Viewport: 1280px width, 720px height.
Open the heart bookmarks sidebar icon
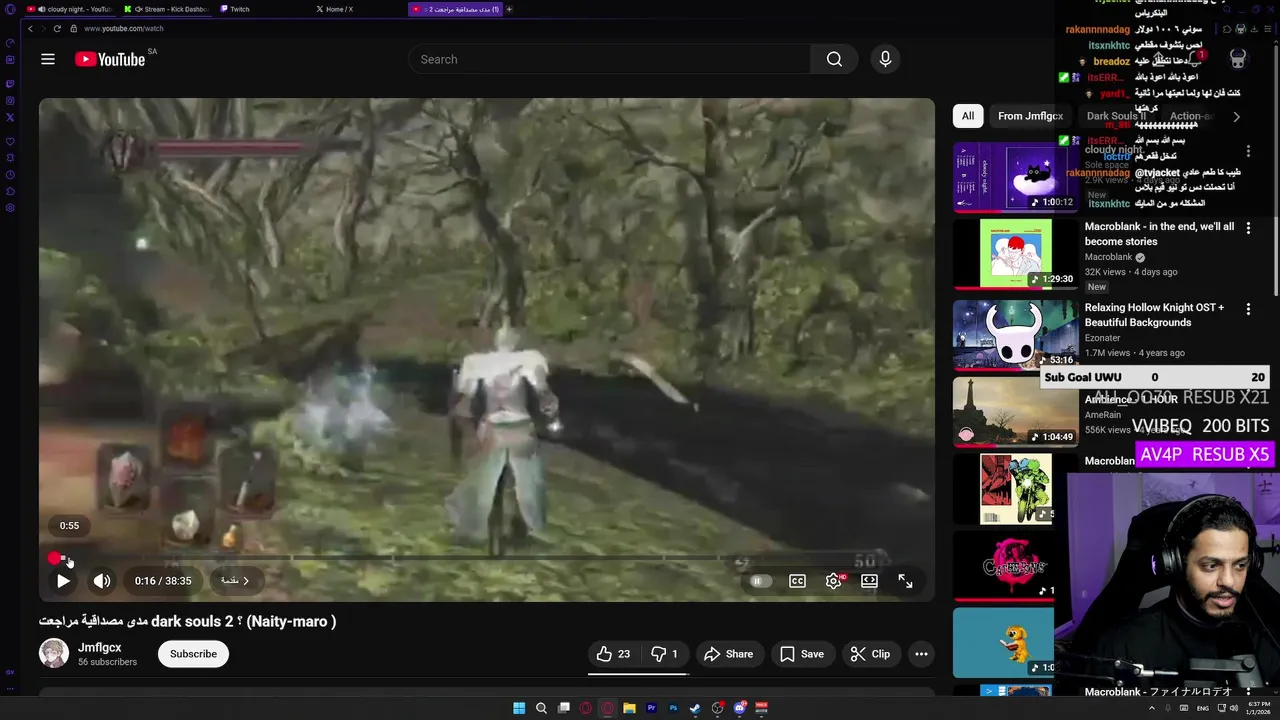pos(10,142)
